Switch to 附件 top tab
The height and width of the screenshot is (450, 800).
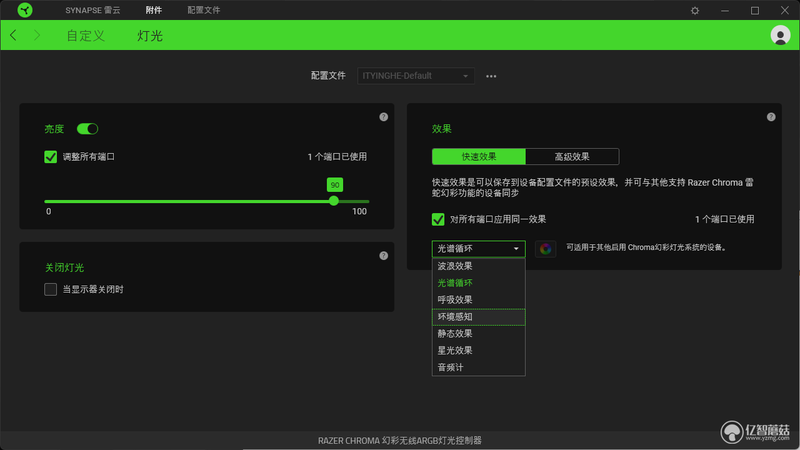click(154, 10)
